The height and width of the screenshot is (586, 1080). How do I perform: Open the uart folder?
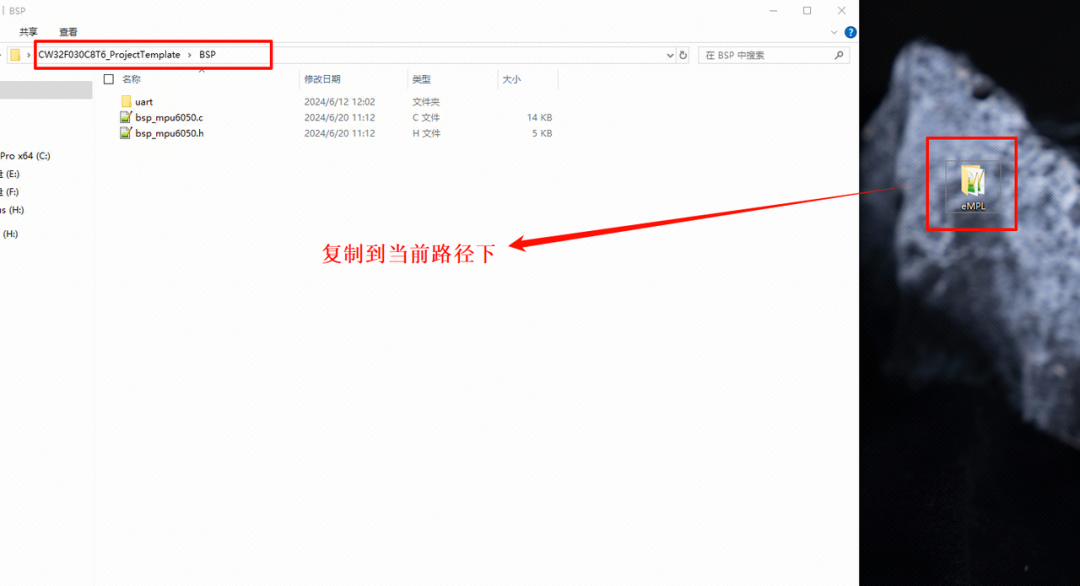[143, 101]
